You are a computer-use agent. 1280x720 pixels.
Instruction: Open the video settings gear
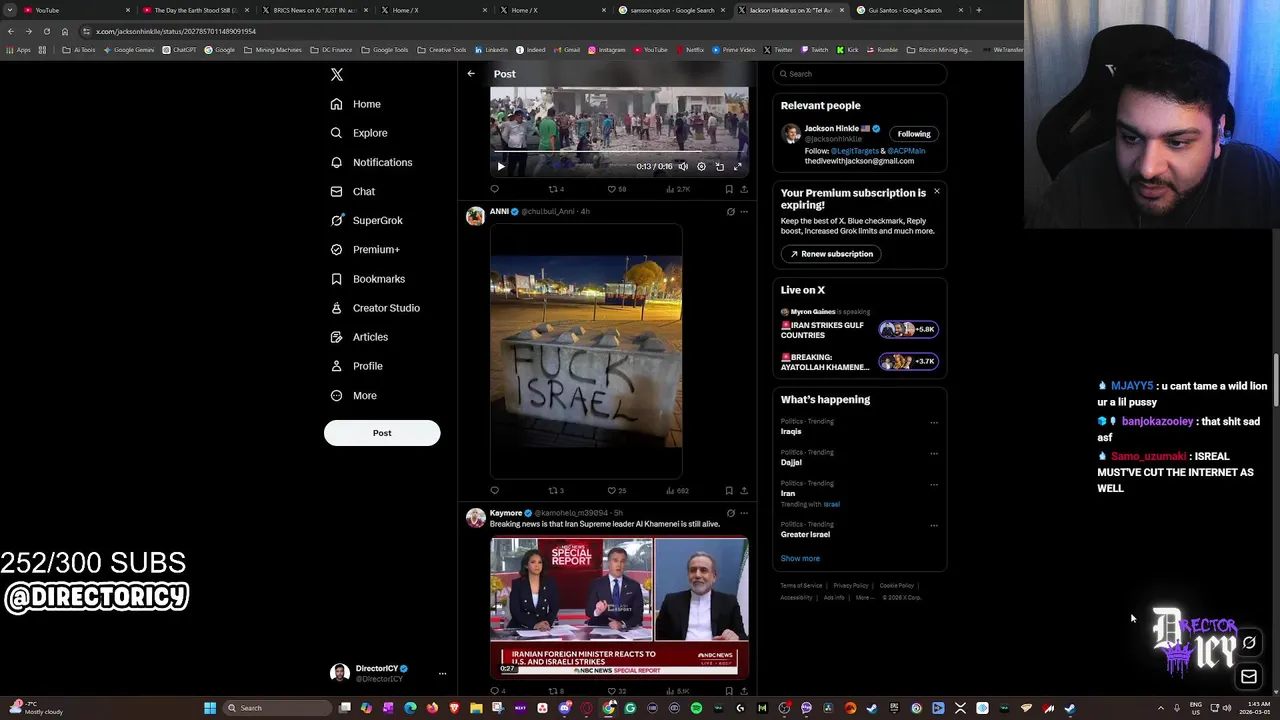click(x=701, y=166)
